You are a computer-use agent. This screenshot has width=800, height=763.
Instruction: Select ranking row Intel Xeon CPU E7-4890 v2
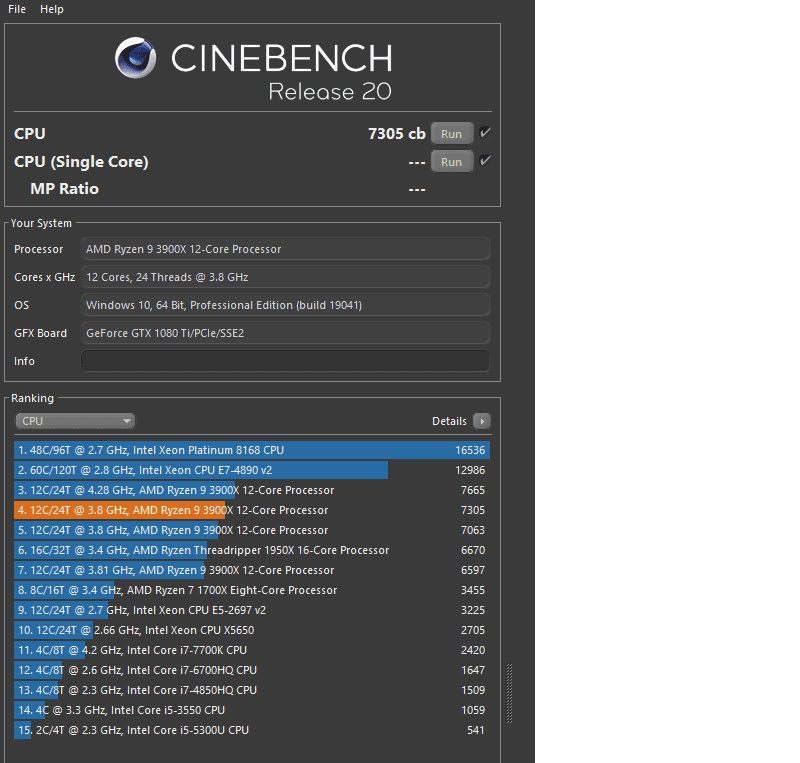click(252, 470)
